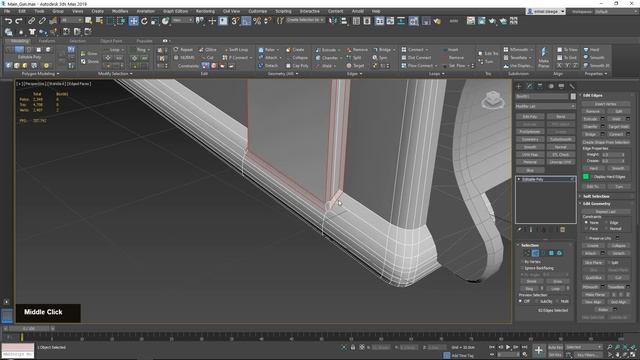Switch to the Object Paint ribbon tab
This screenshot has height=360, width=640.
point(111,41)
